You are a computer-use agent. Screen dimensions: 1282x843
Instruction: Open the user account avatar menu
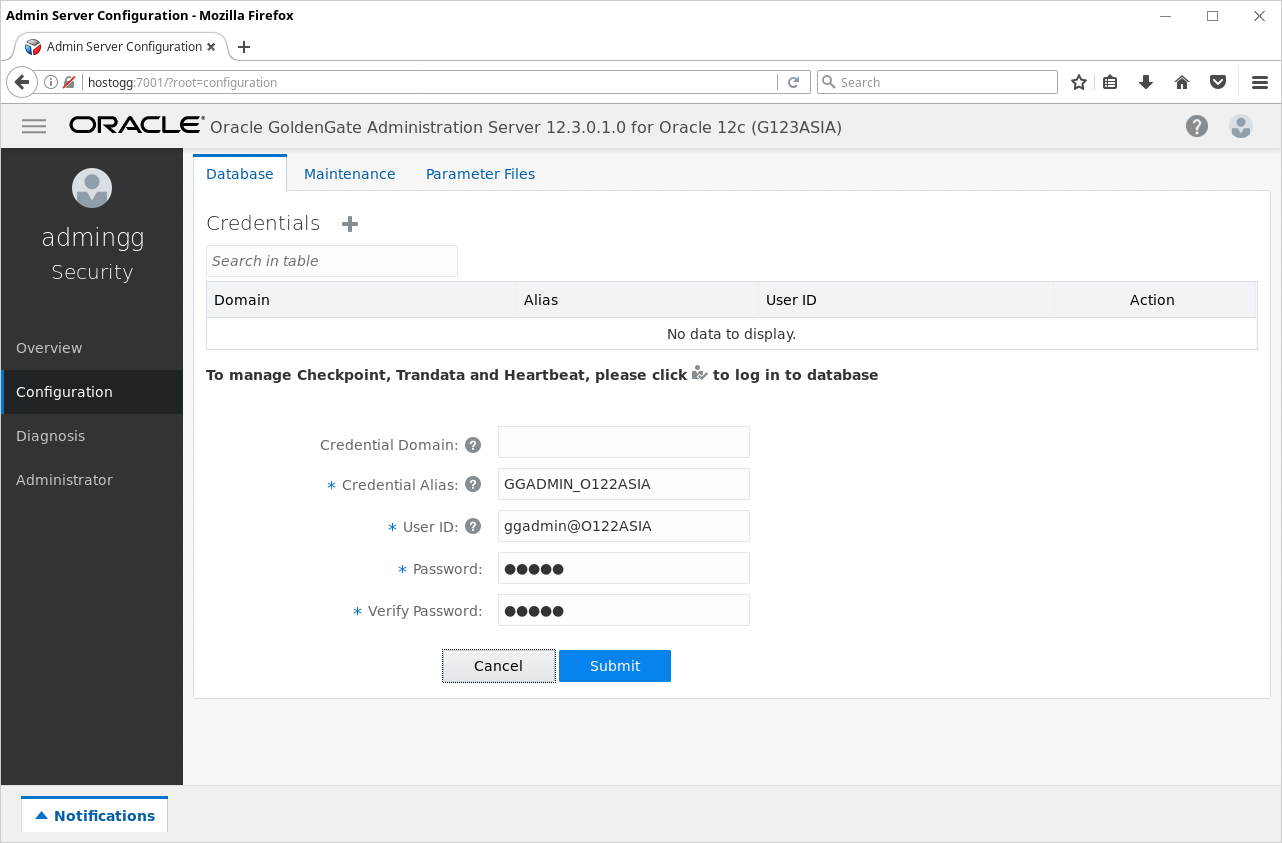(x=1241, y=126)
